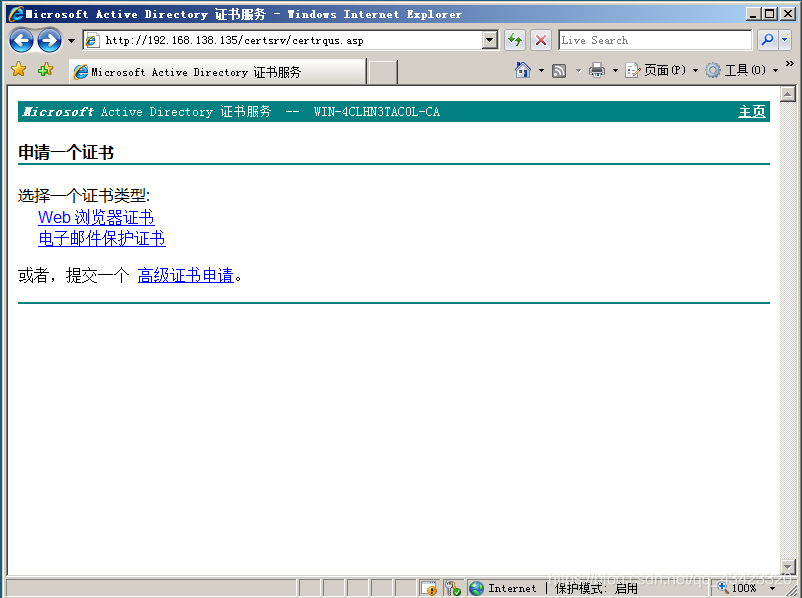Click the popup blocker status bar icon

(429, 588)
